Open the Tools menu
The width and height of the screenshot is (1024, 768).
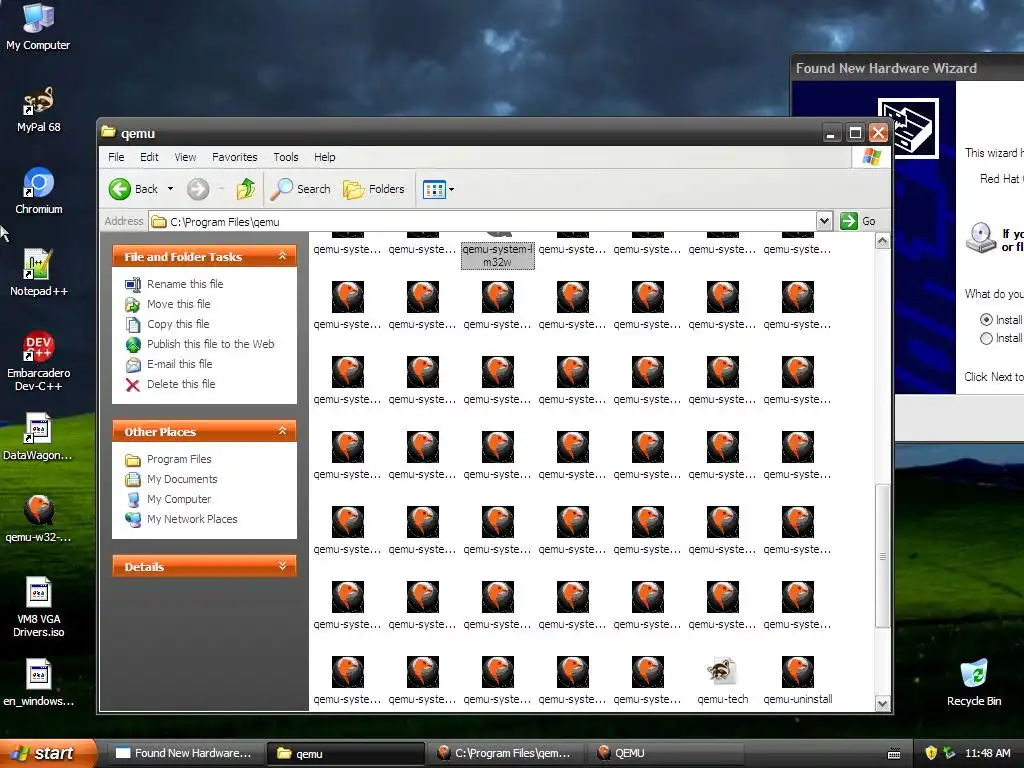pos(285,157)
